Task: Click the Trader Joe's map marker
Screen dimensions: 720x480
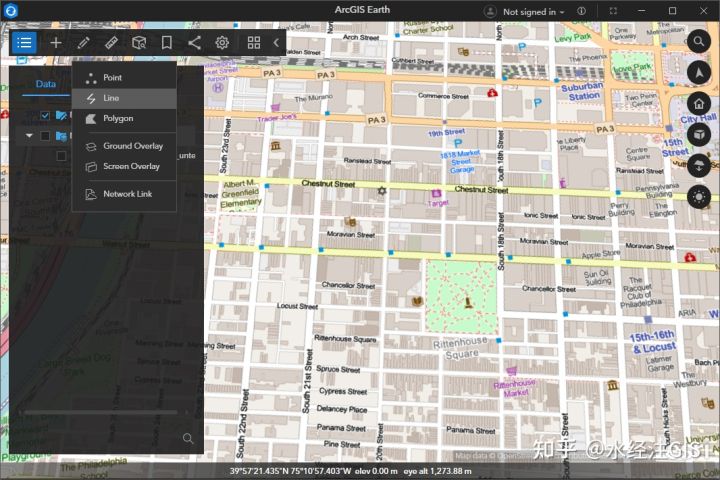Action: pos(276,108)
